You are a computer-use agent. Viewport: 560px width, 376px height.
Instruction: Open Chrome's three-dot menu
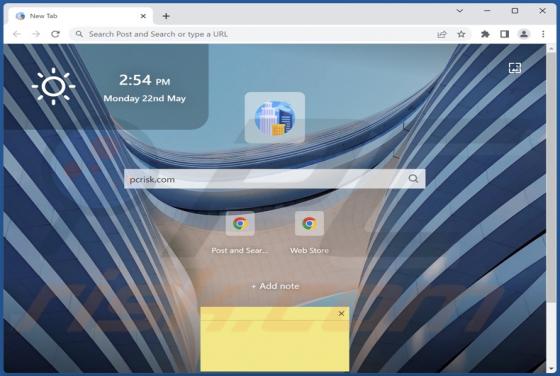tap(543, 34)
